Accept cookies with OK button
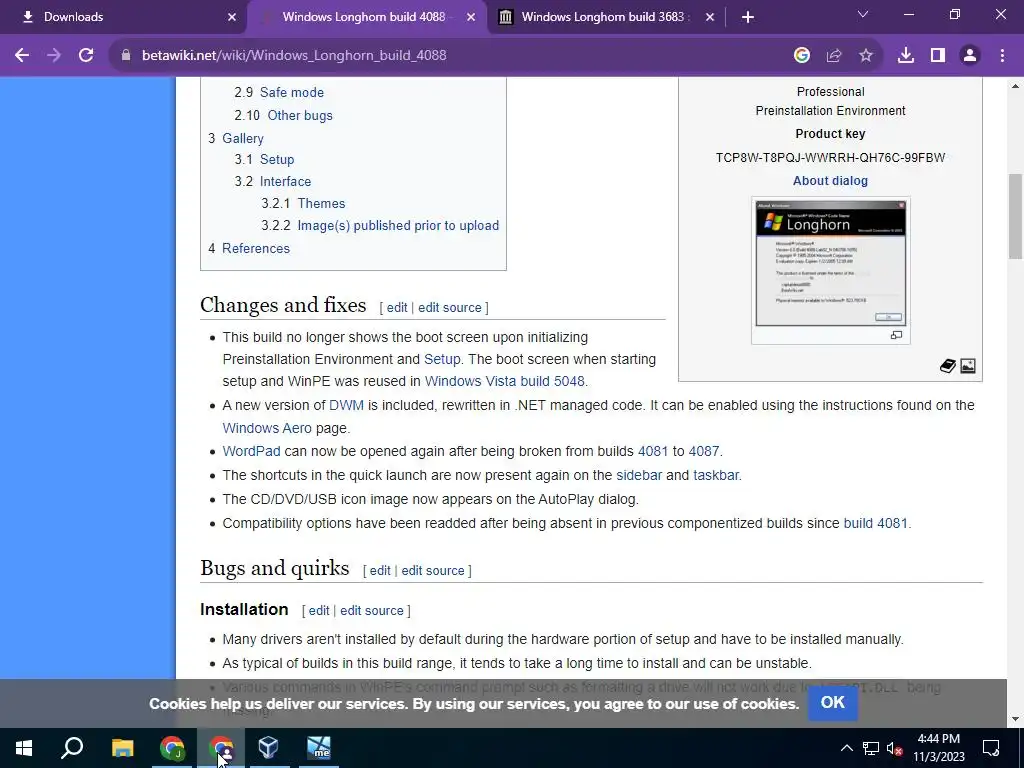Screen dimensions: 1024x768 [x=833, y=703]
